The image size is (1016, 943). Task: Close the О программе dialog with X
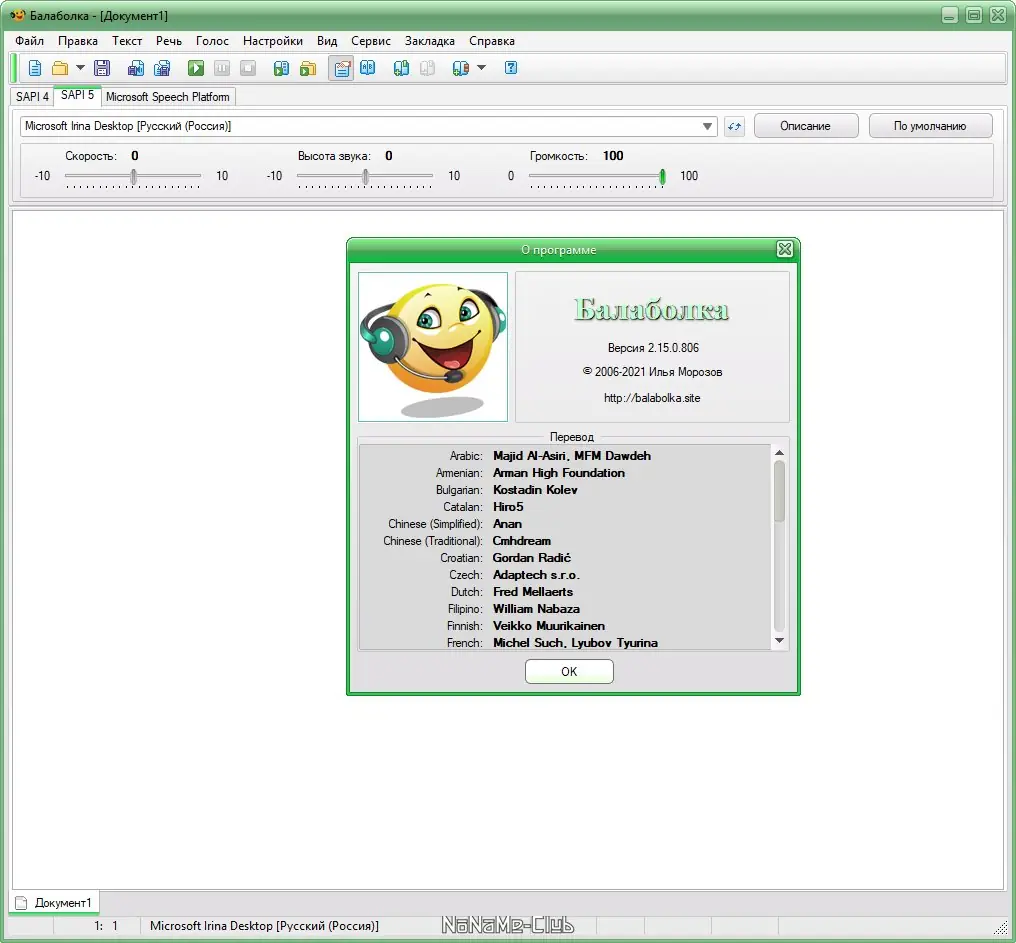coord(785,249)
